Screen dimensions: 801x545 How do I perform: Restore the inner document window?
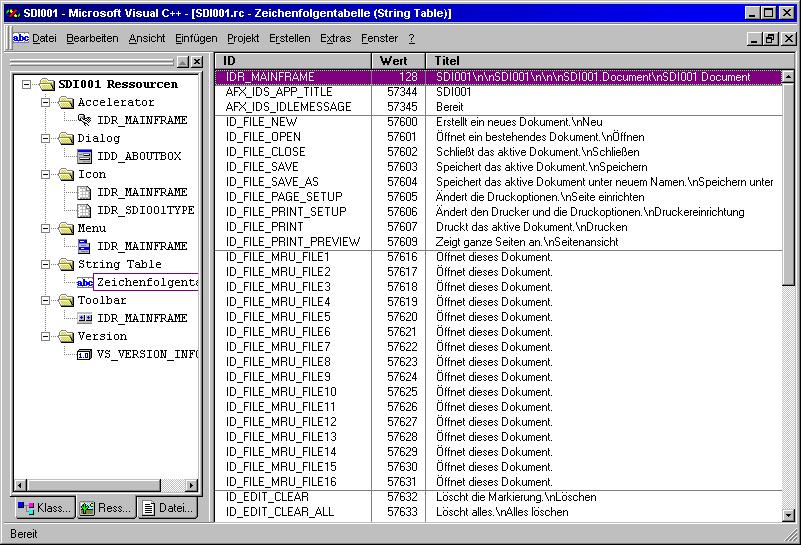(x=770, y=38)
